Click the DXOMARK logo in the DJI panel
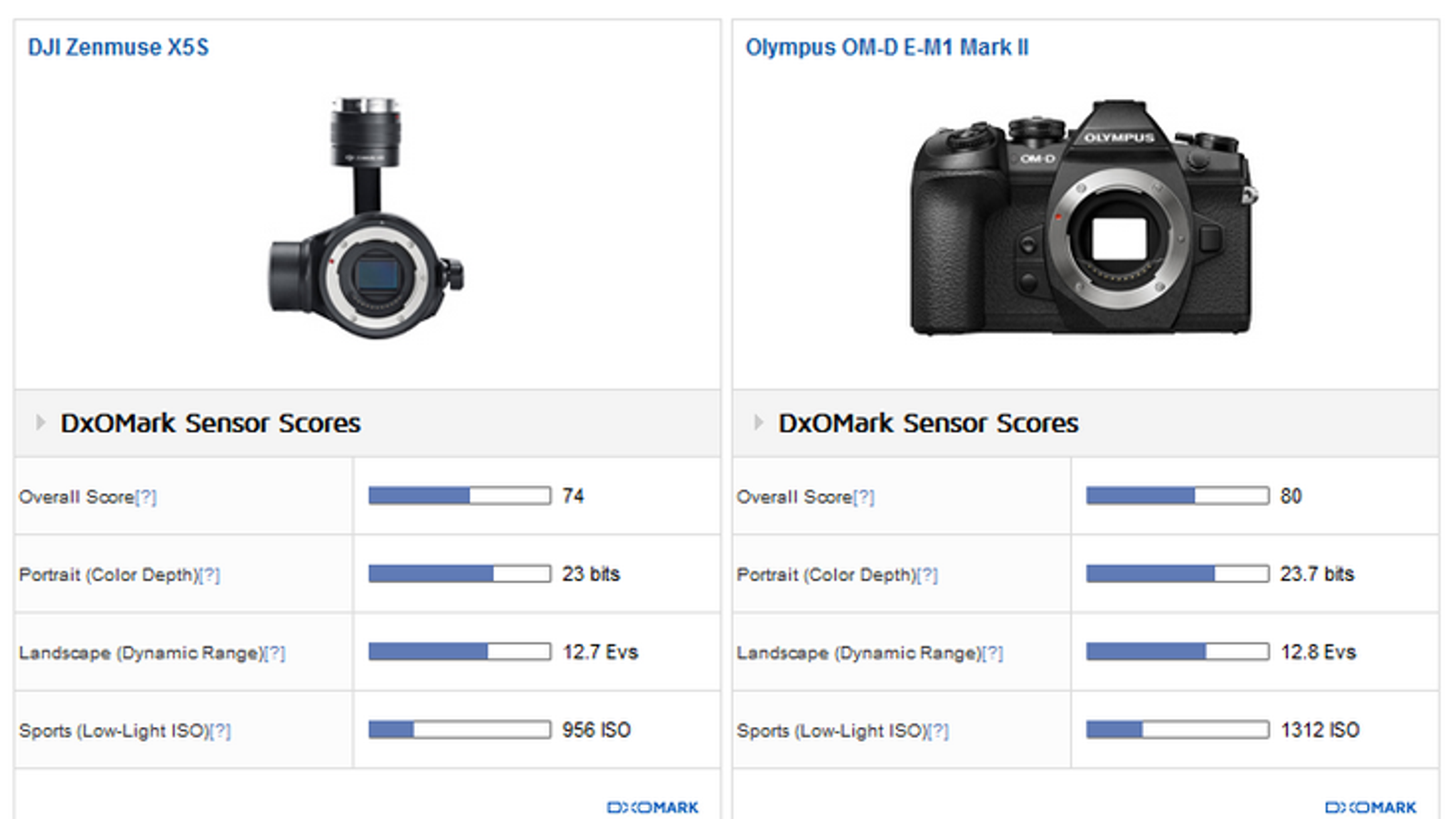Viewport: 1456px width, 819px height. click(652, 807)
